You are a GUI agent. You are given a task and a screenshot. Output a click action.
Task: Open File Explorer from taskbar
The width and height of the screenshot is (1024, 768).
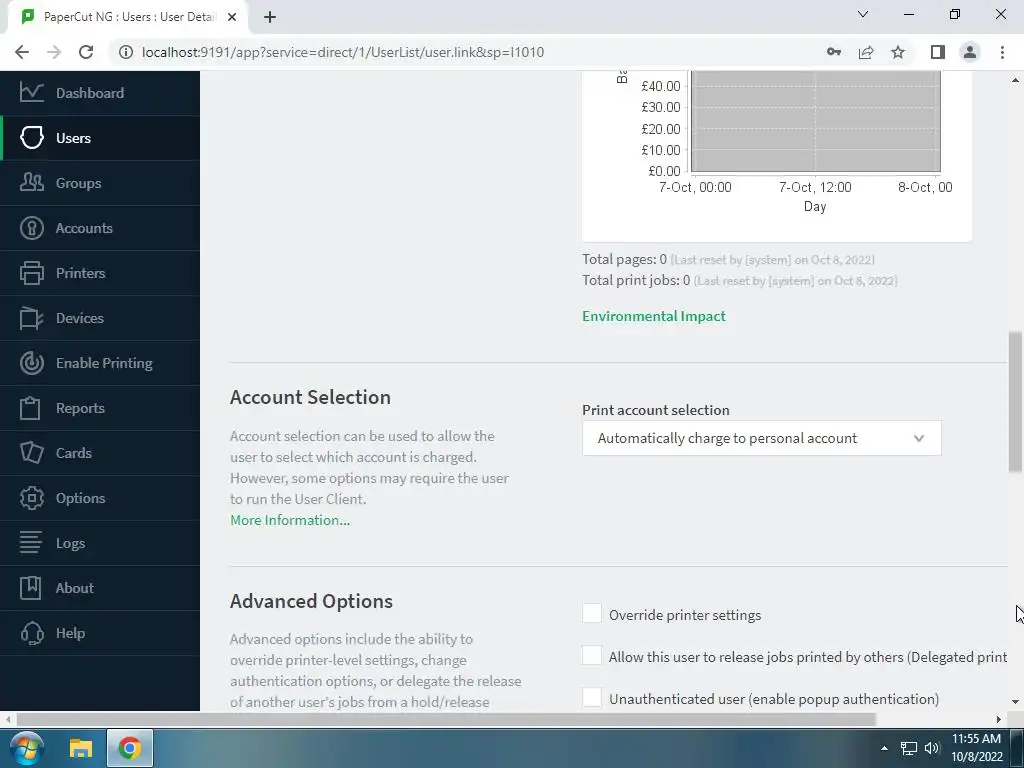click(x=81, y=748)
